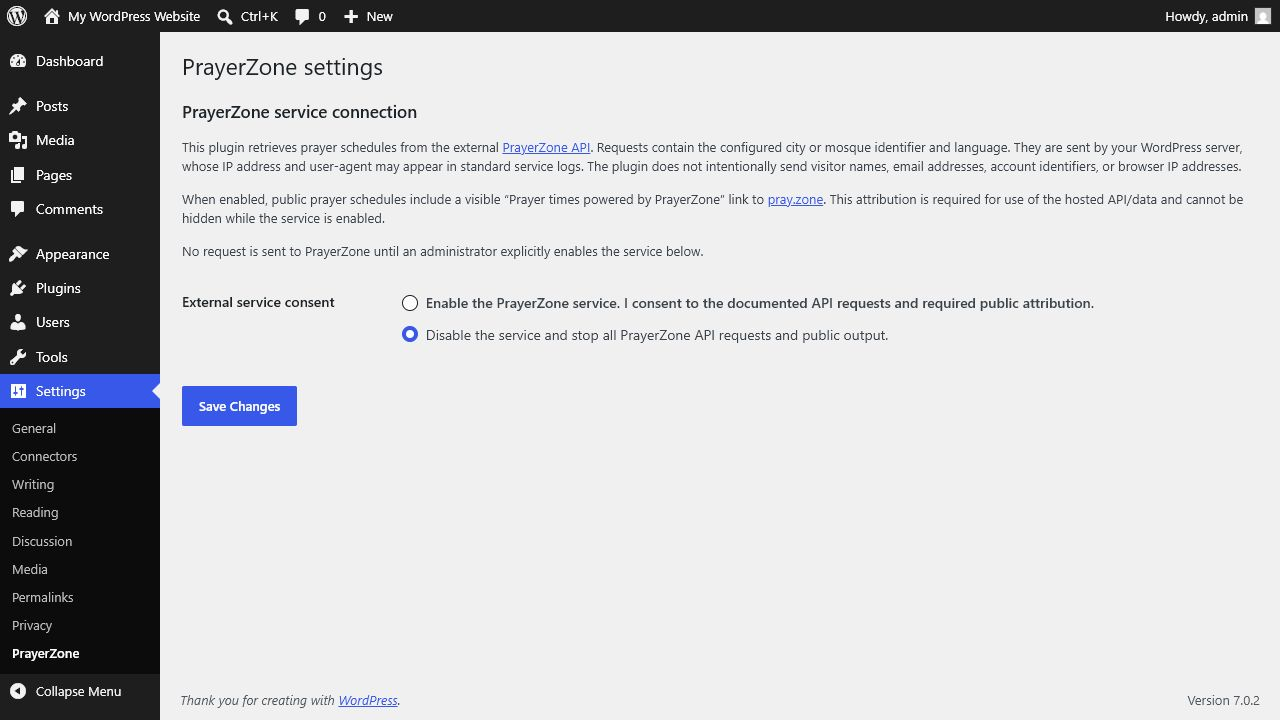Select Disable the service radio option
The width and height of the screenshot is (1280, 720).
[x=410, y=335]
